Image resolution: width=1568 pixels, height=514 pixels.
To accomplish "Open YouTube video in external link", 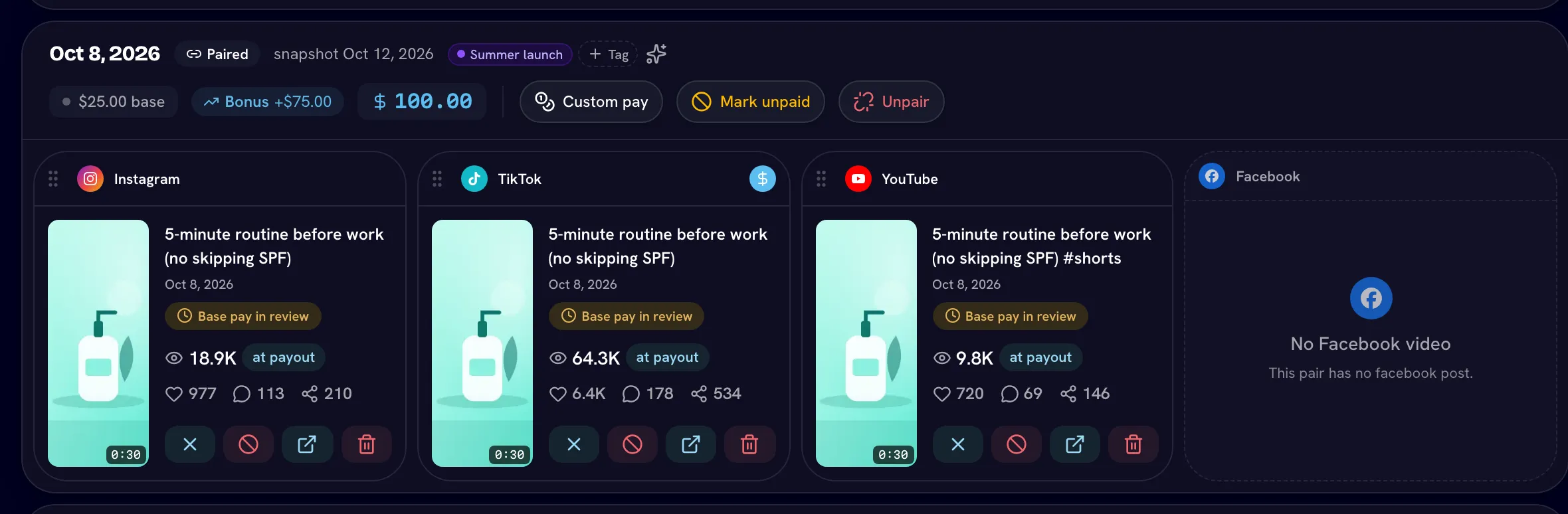I will (x=1075, y=444).
